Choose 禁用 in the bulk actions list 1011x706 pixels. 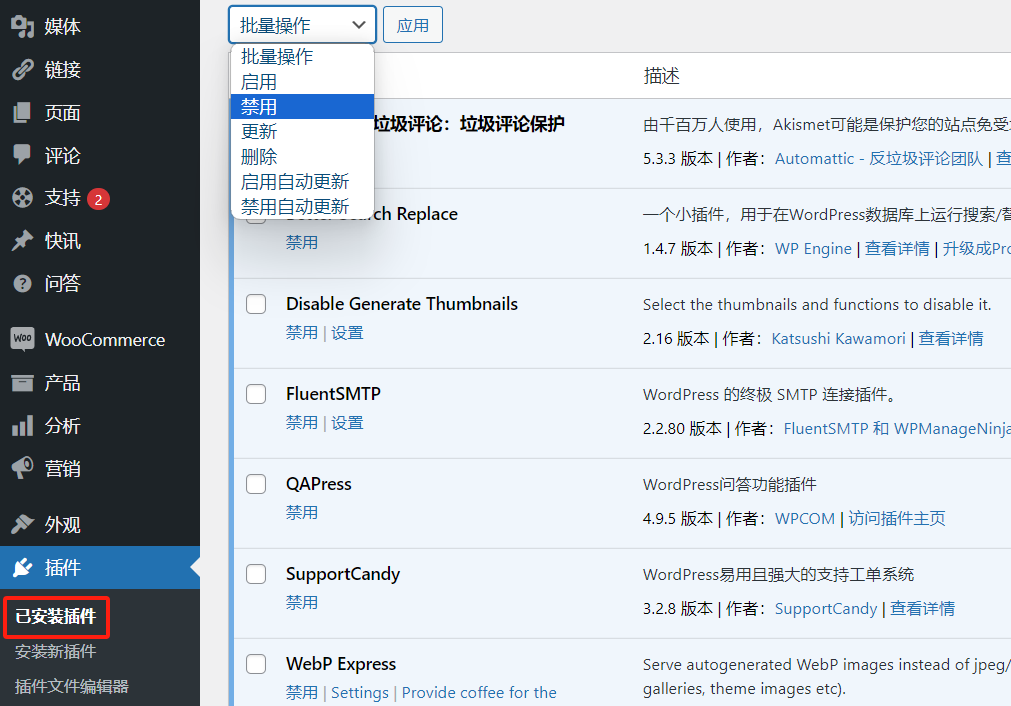[x=260, y=107]
